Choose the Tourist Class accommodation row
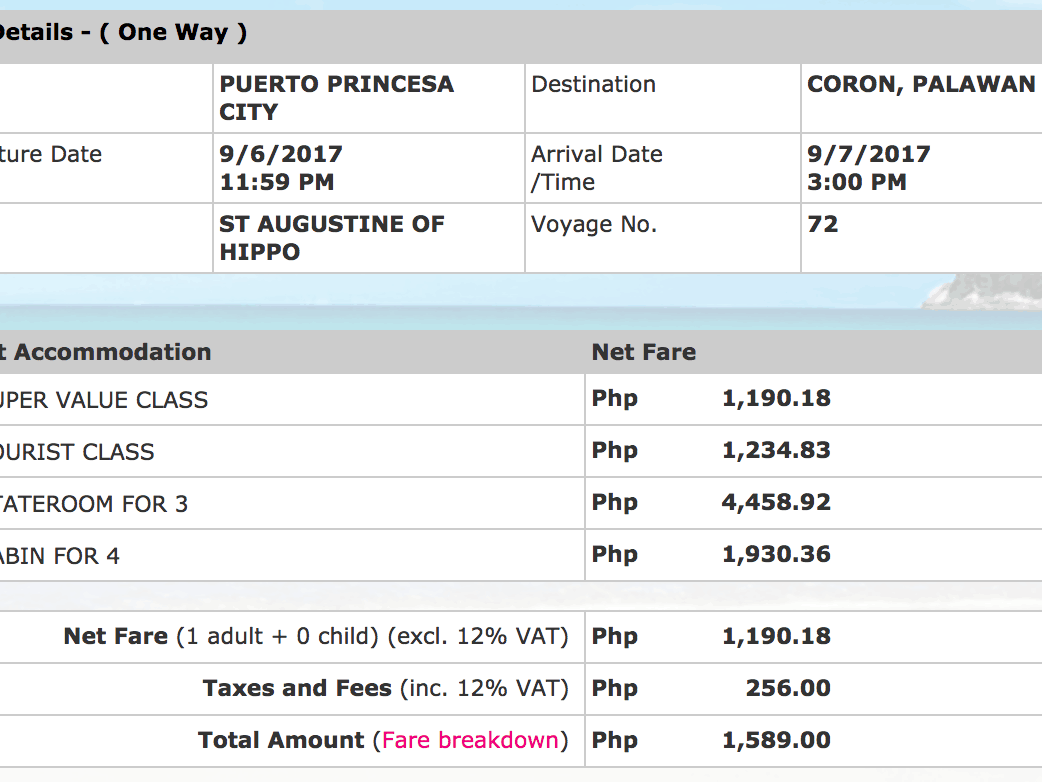Screen dimensions: 1042x782 (x=78, y=452)
